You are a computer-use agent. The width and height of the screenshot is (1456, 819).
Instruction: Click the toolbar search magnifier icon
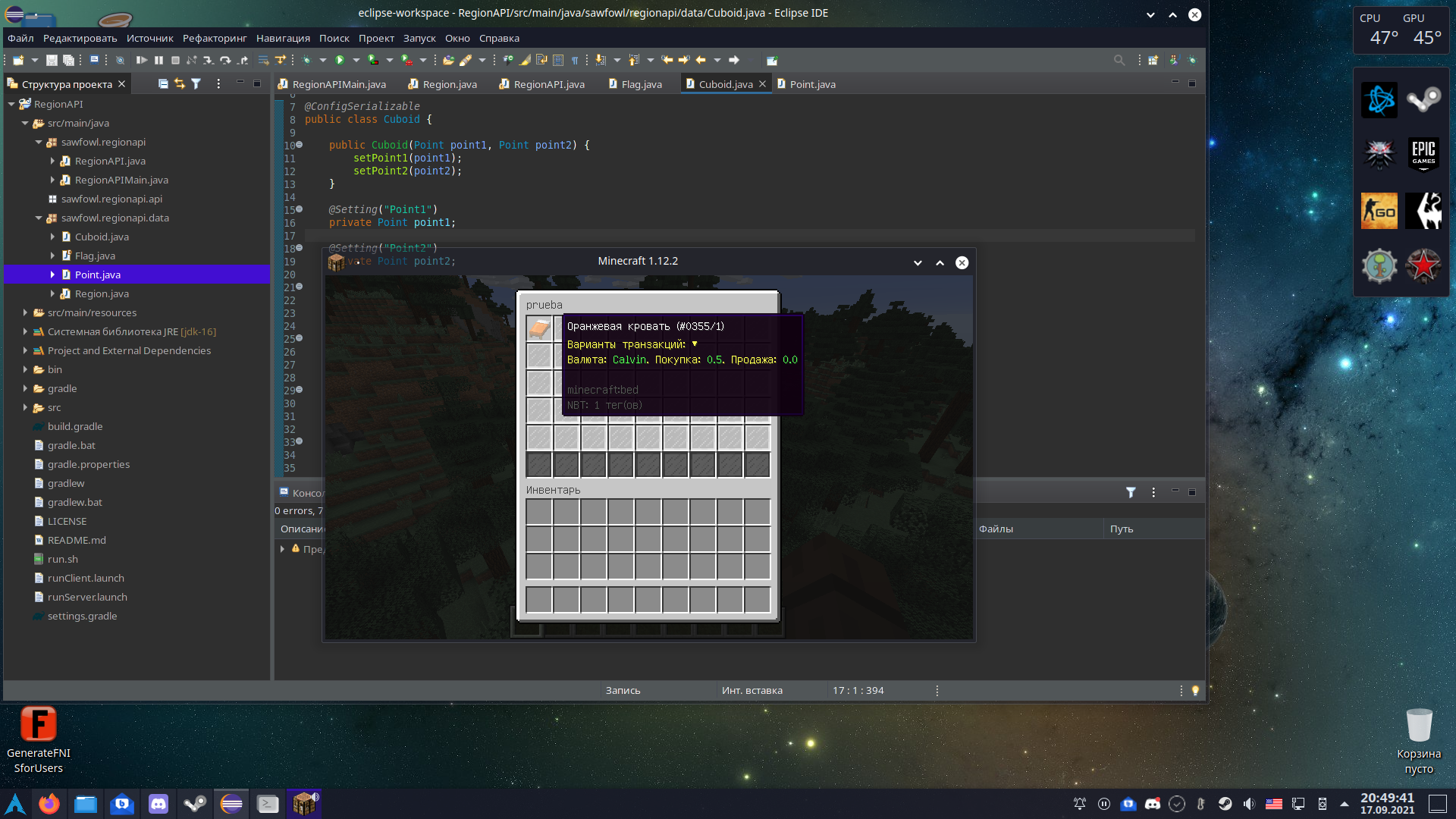(x=1119, y=60)
